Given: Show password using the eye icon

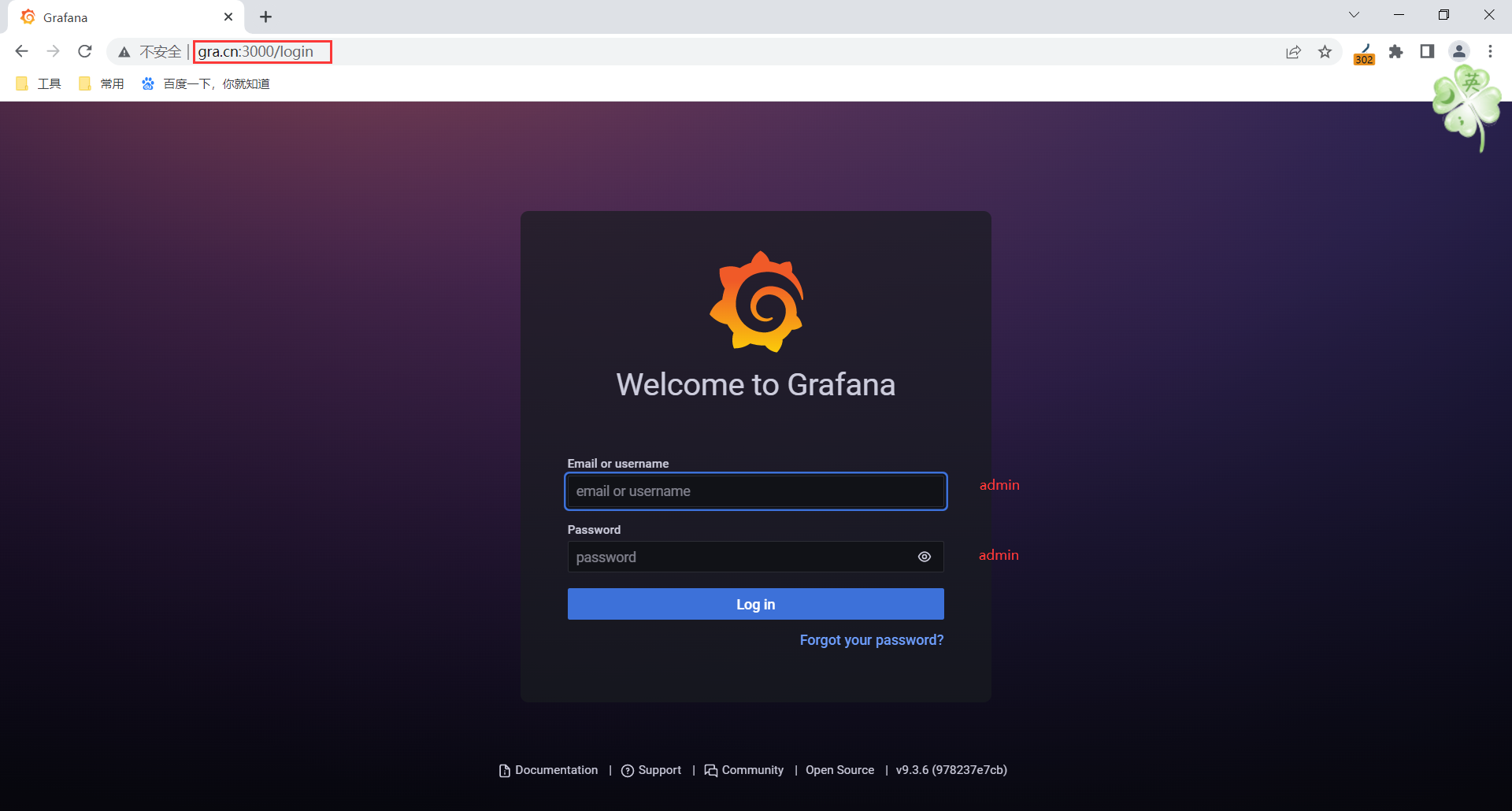Looking at the screenshot, I should pos(925,557).
